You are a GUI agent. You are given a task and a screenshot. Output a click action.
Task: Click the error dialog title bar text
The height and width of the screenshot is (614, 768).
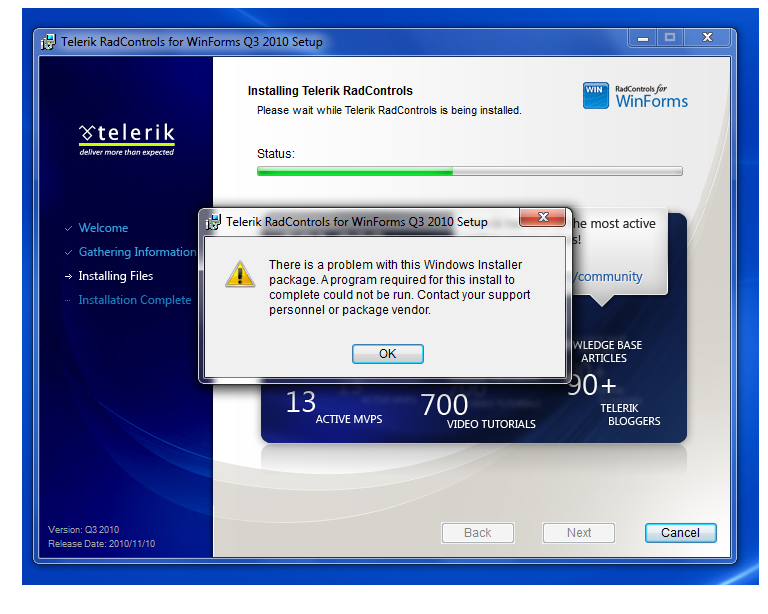[x=357, y=222]
